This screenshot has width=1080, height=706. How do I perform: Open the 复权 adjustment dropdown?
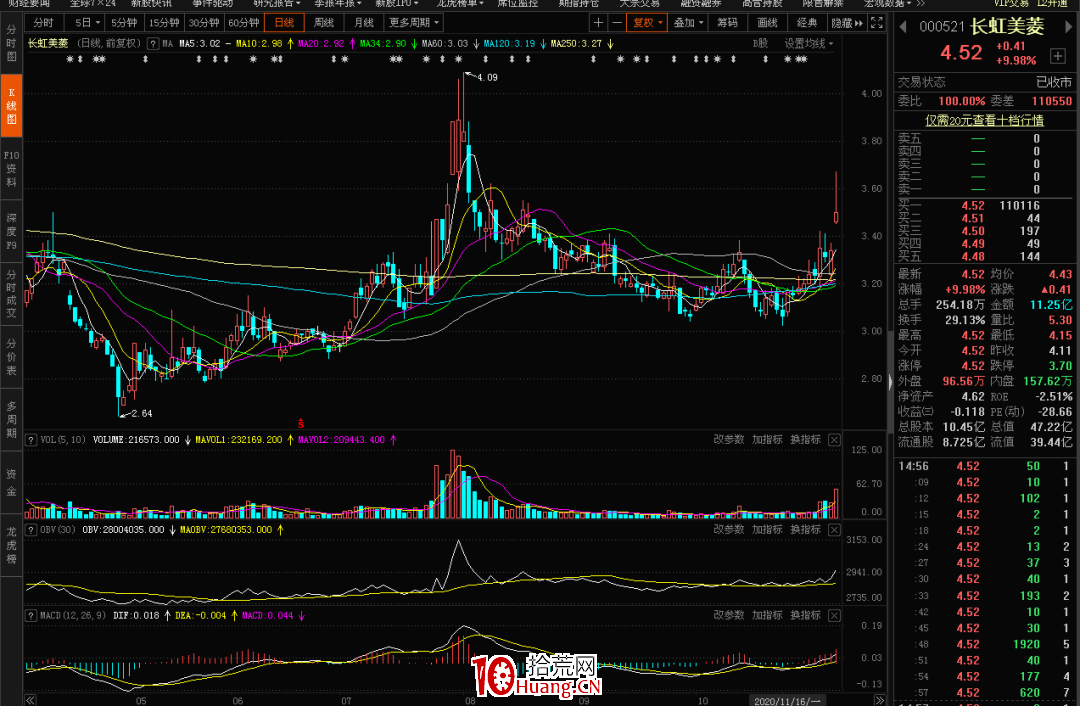tap(647, 23)
